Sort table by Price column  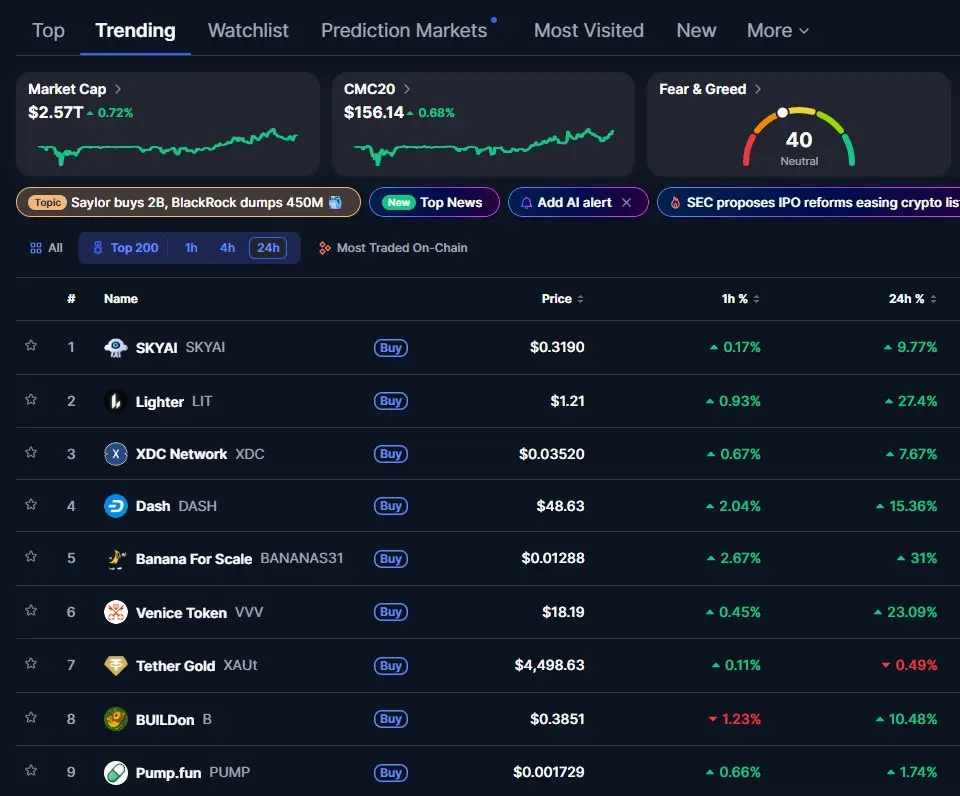point(562,299)
